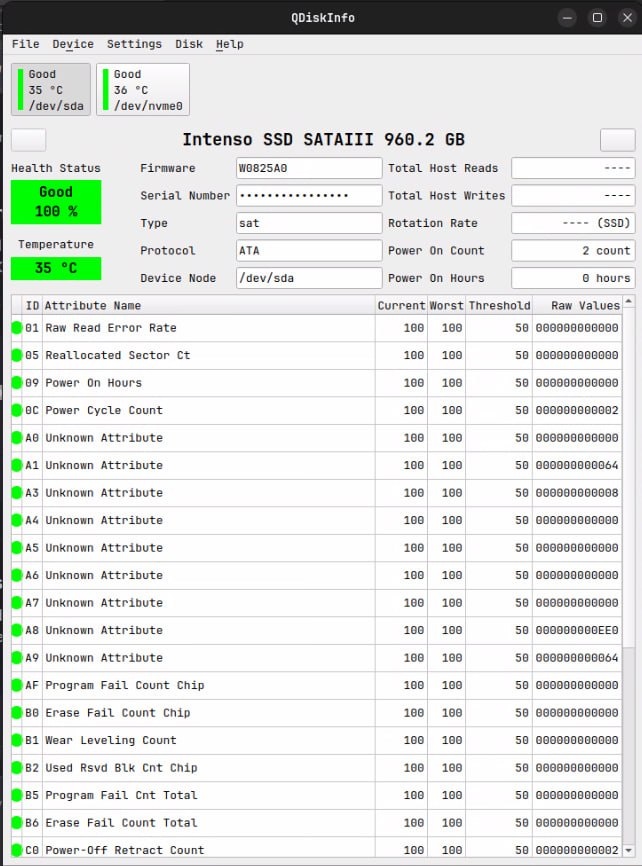Click the Serial Number field
Image resolution: width=642 pixels, height=866 pixels.
pyautogui.click(x=309, y=196)
